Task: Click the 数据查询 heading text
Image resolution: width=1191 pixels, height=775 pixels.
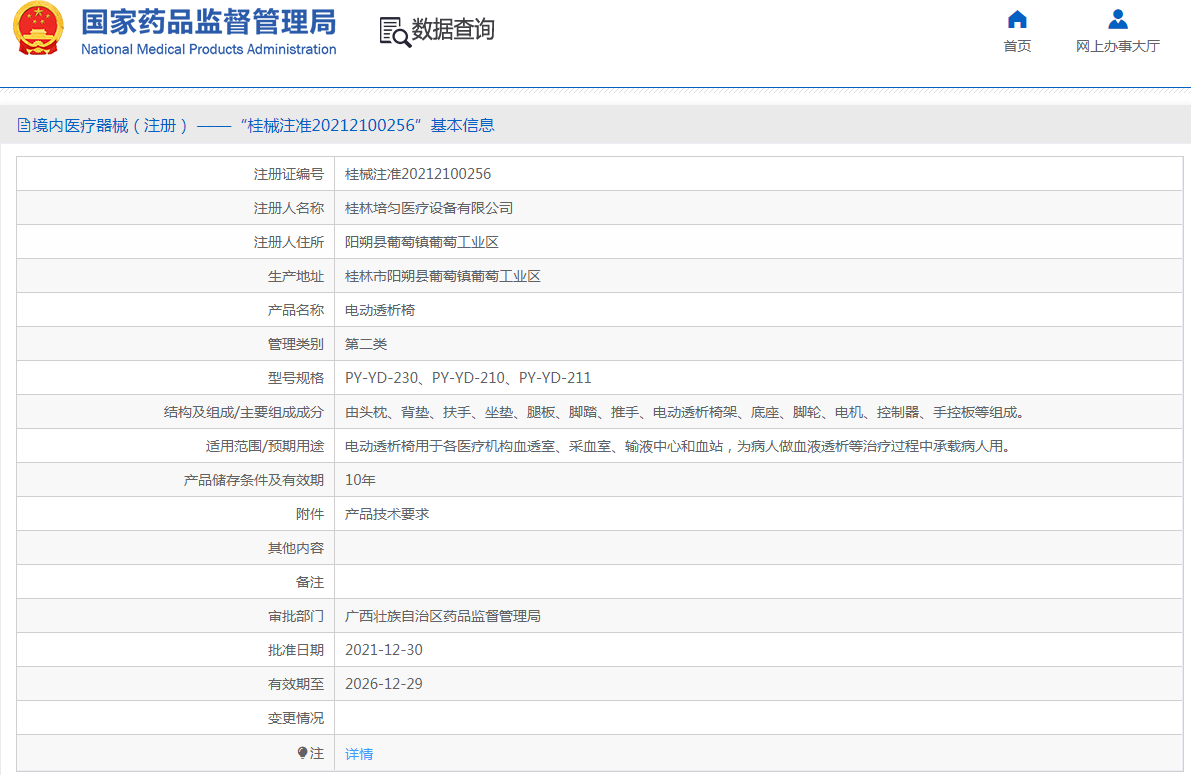Action: [453, 30]
